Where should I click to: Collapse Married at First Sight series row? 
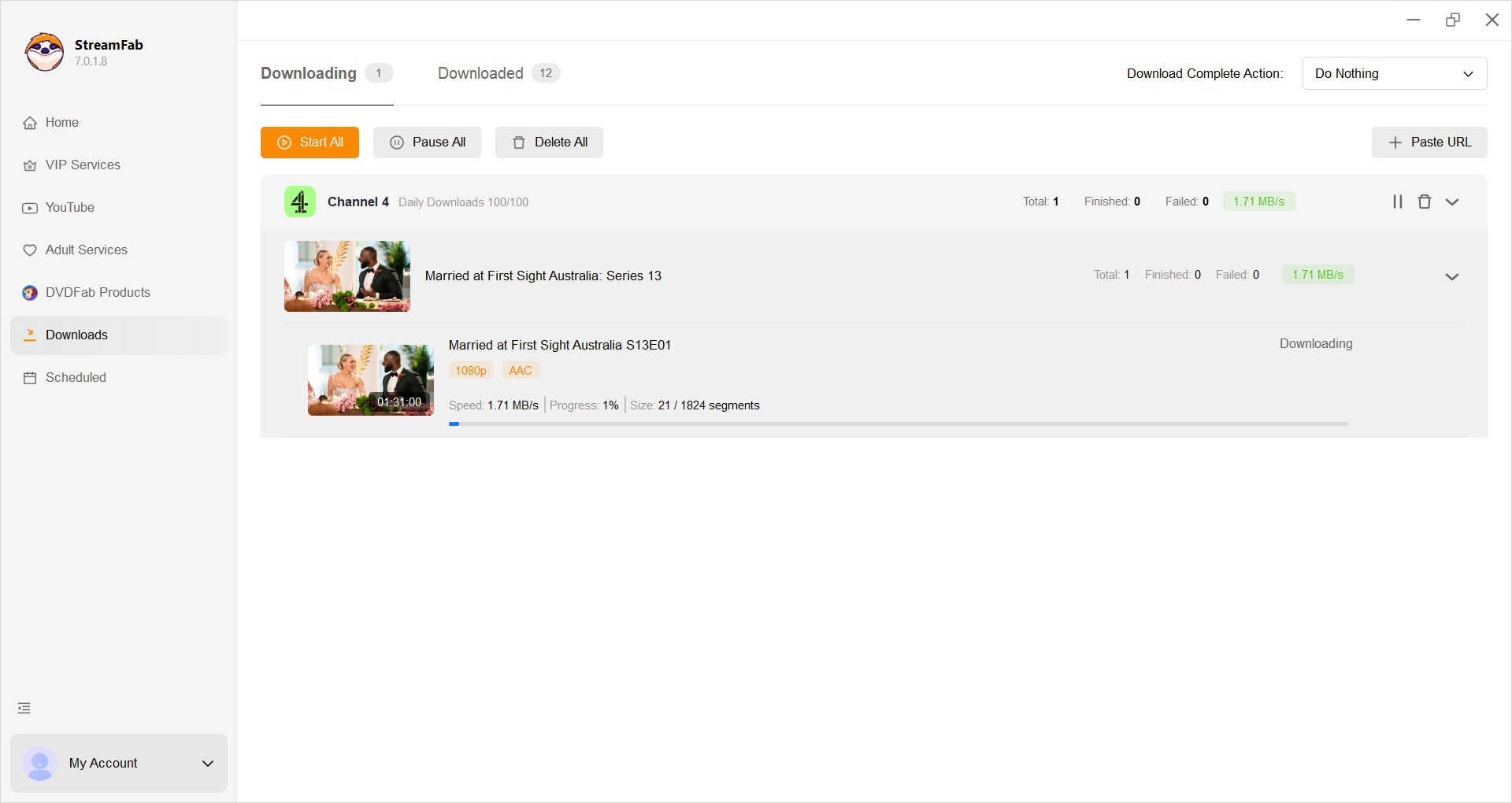pyautogui.click(x=1452, y=277)
